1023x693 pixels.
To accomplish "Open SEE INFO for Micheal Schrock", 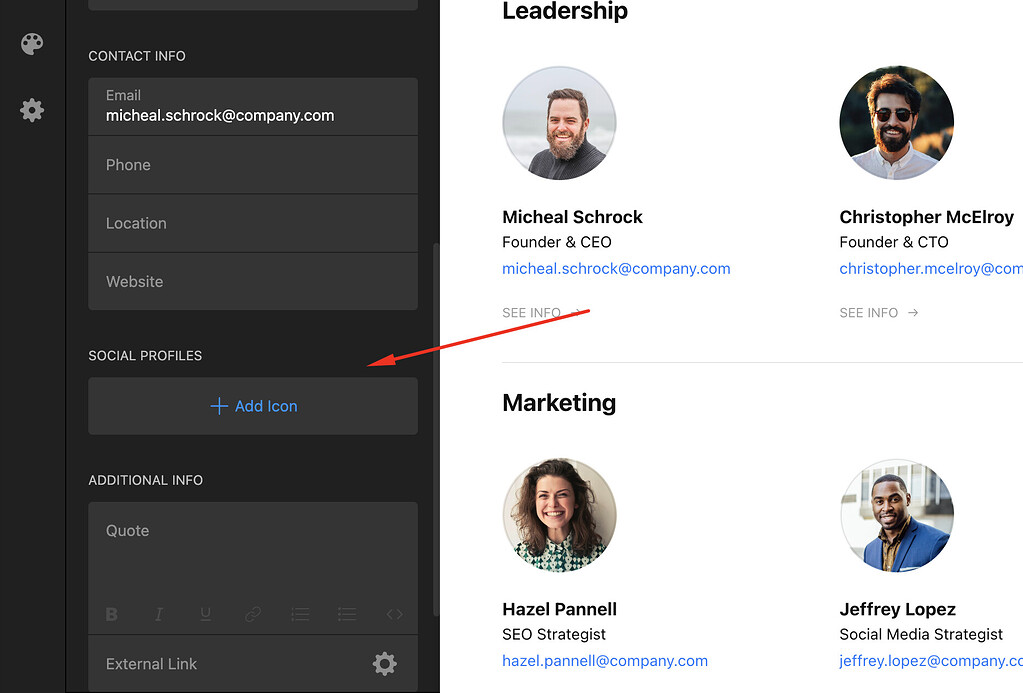I will pos(531,312).
